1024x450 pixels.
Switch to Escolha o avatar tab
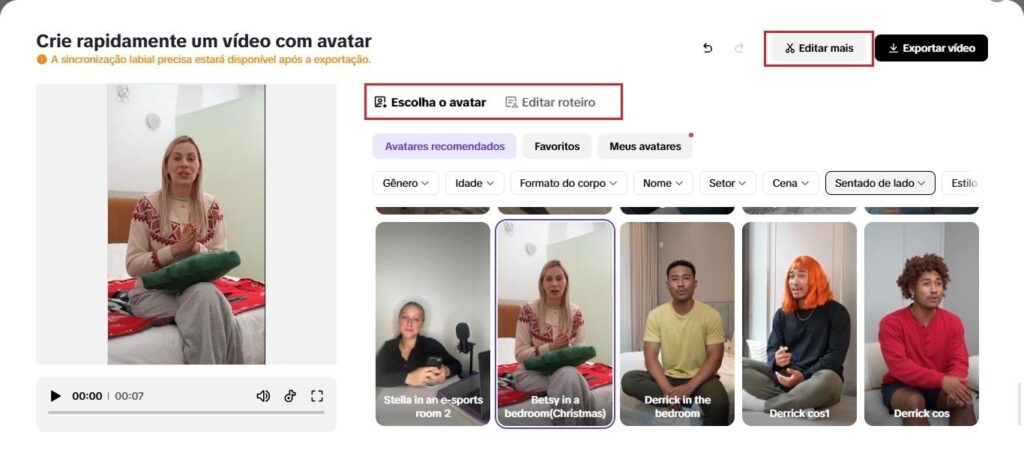[430, 102]
